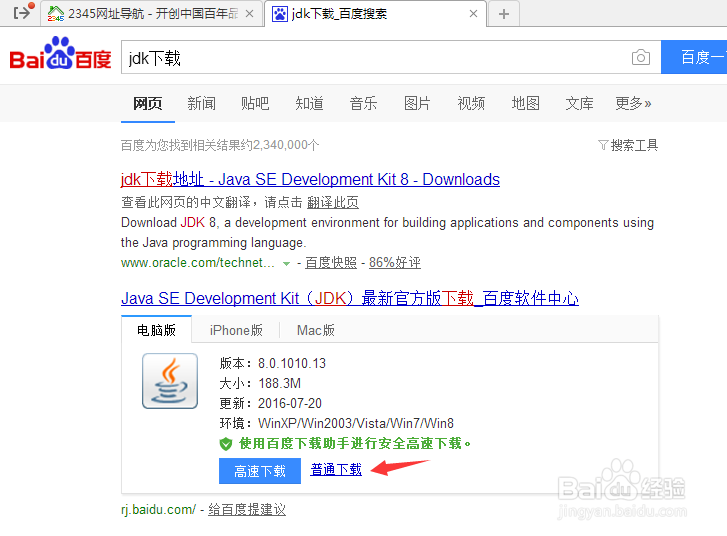This screenshot has width=727, height=536.
Task: Select the 文库 search category
Action: [x=579, y=103]
